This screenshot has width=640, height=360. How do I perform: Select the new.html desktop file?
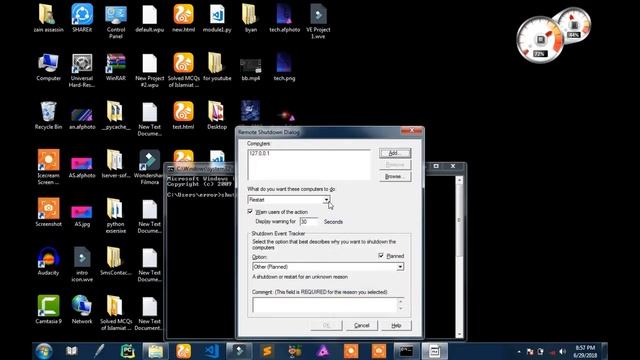[x=183, y=18]
